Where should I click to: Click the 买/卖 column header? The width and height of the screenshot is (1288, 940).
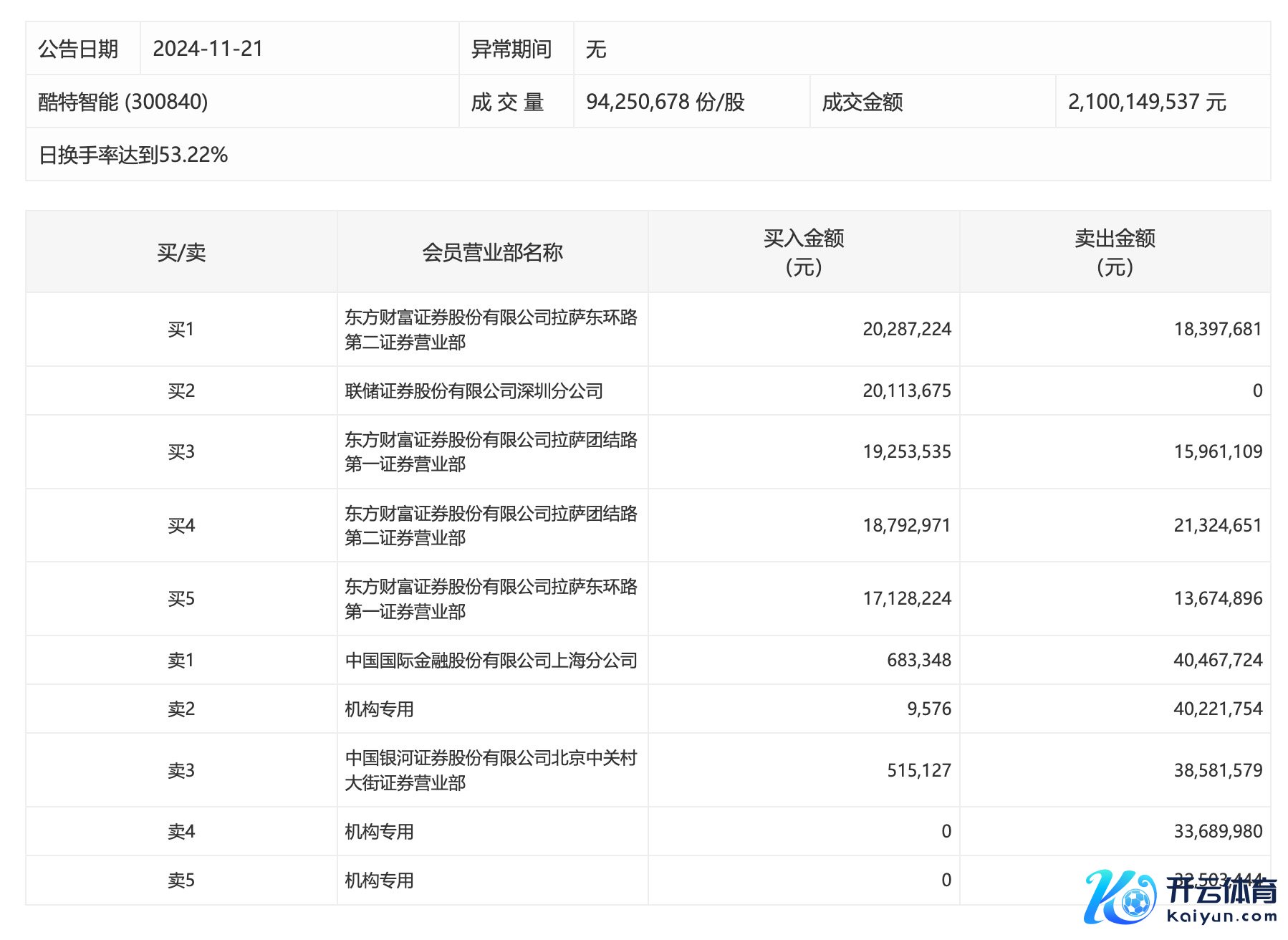click(x=181, y=252)
